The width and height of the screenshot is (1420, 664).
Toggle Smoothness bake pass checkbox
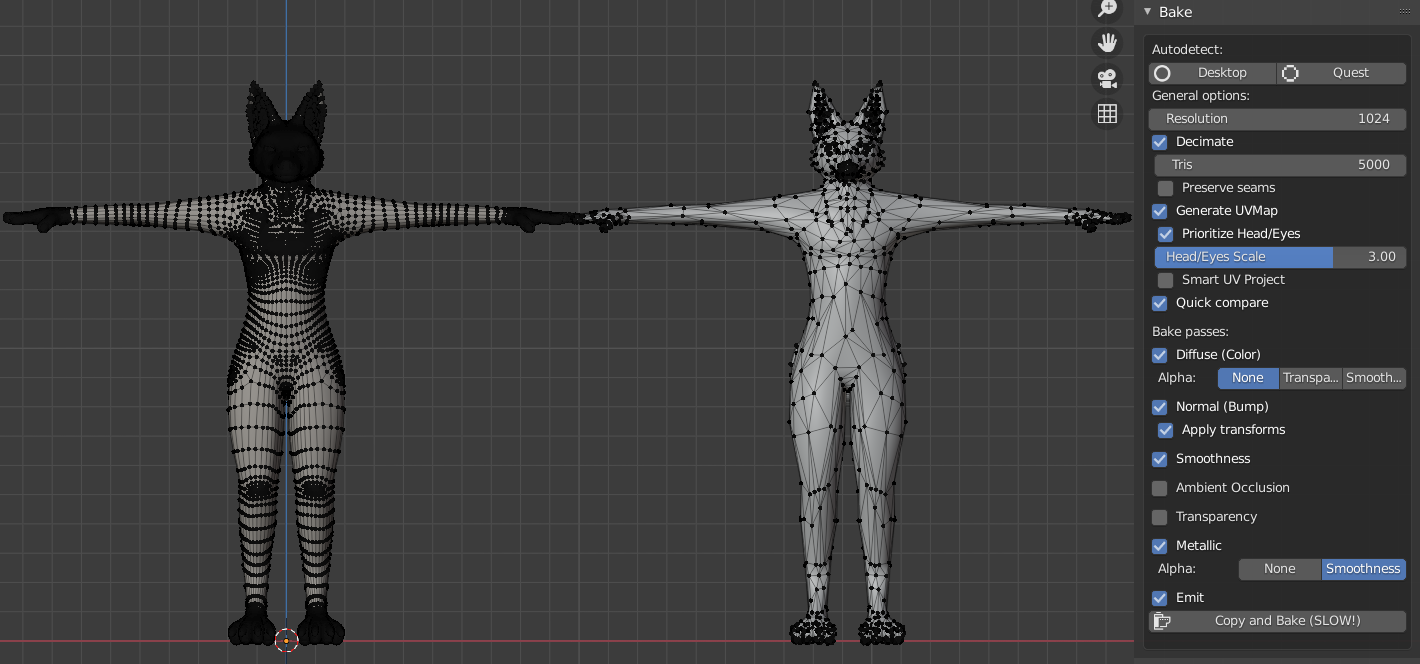click(1160, 459)
